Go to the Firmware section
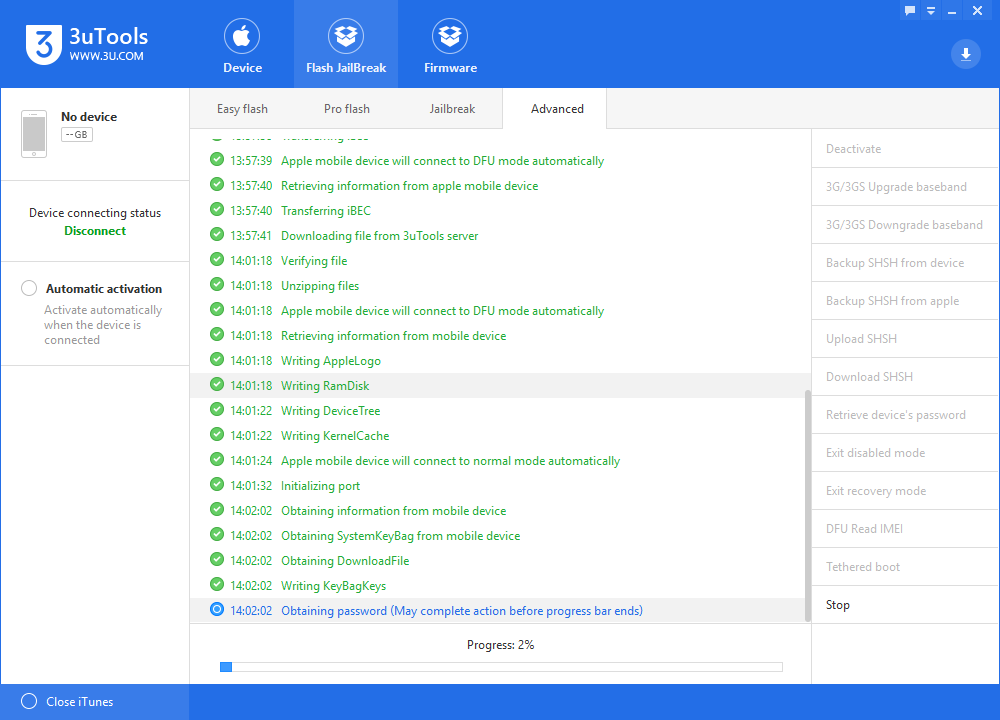Screen dimensions: 1000x720 click(x=450, y=37)
